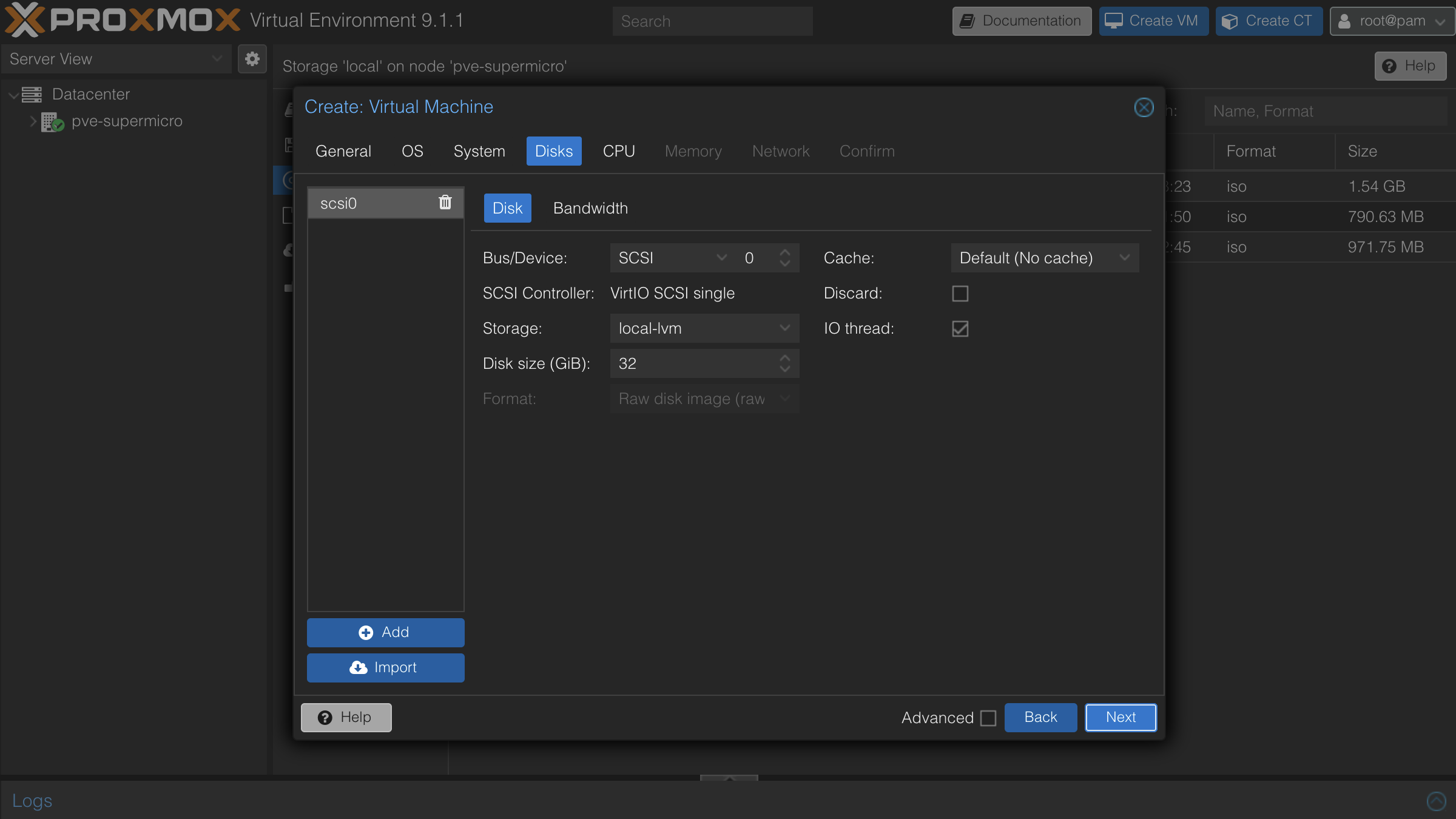Switch to the Network tab
The height and width of the screenshot is (819, 1456).
point(781,151)
